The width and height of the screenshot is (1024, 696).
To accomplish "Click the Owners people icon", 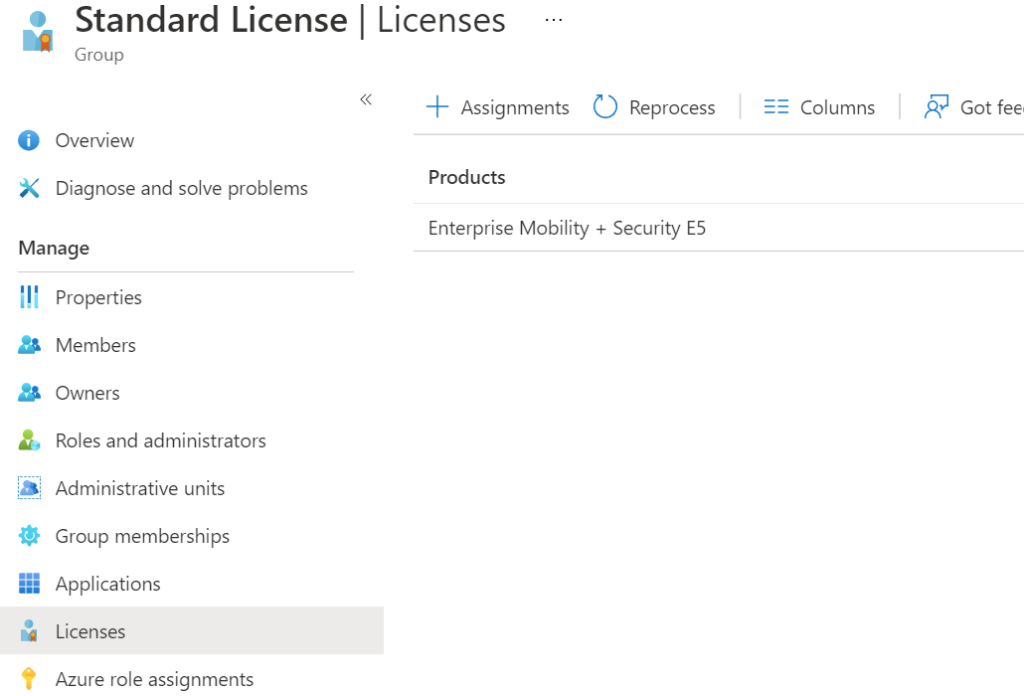I will tap(29, 392).
